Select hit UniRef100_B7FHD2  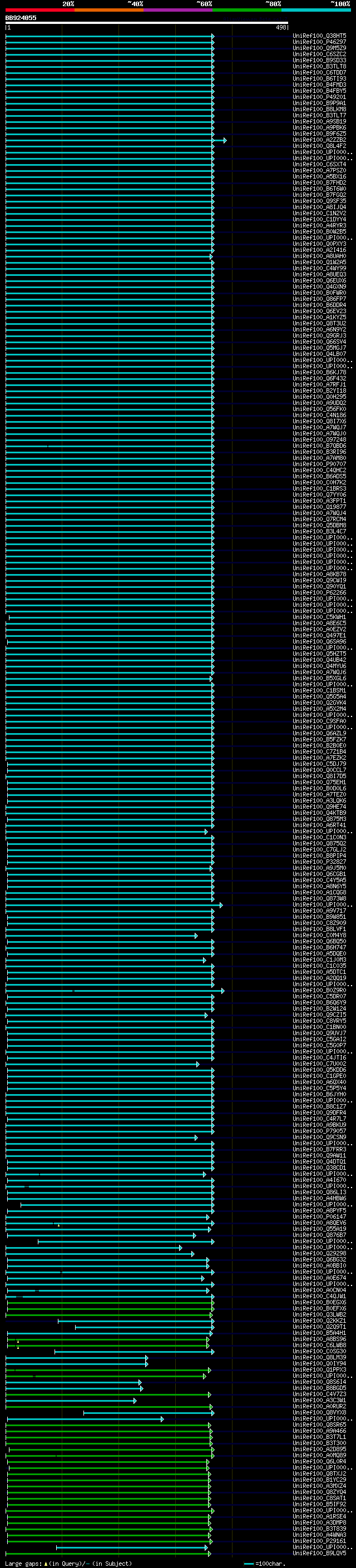point(319,182)
